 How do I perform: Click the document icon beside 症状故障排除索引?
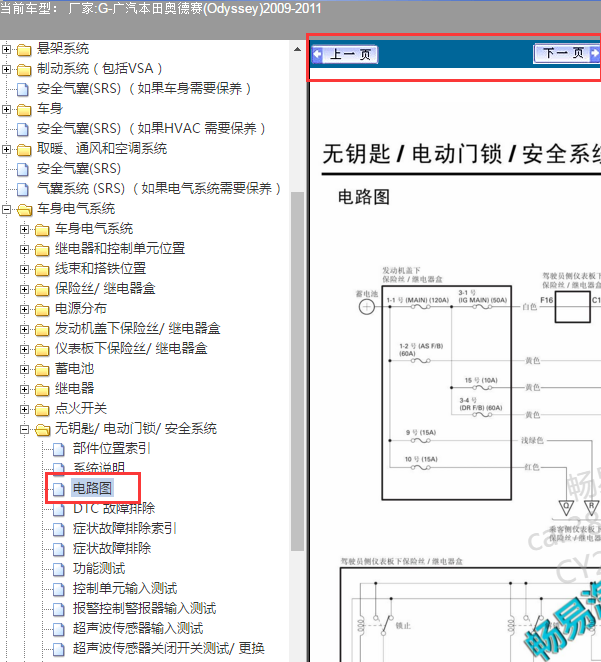pyautogui.click(x=59, y=529)
